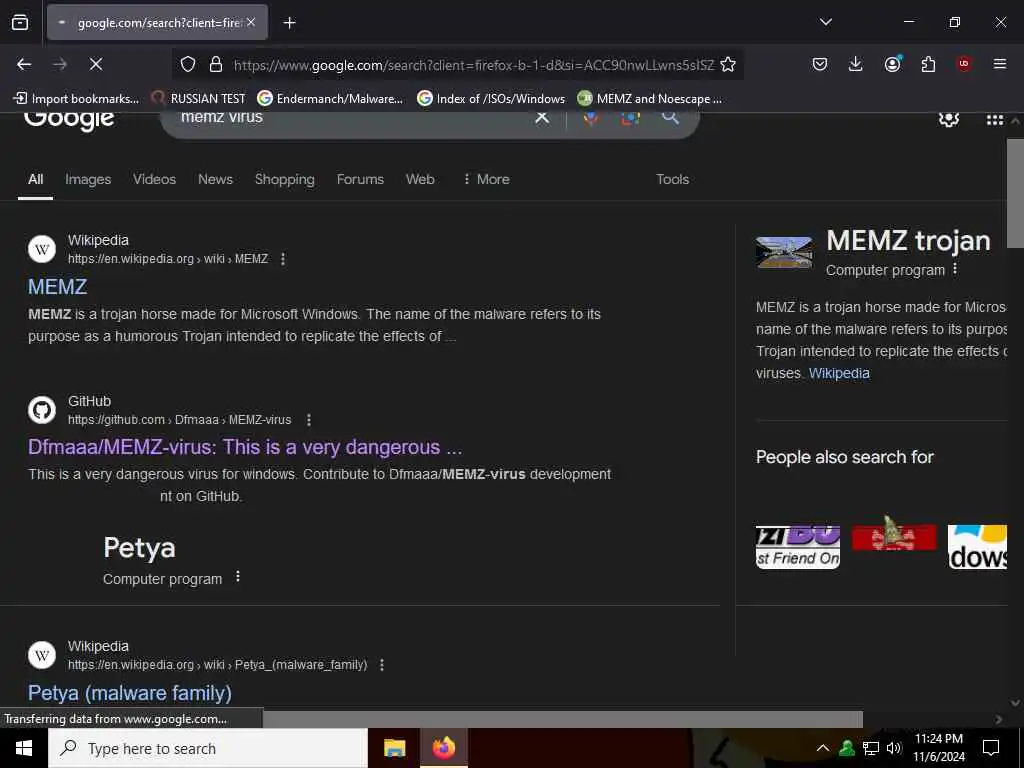Image resolution: width=1024 pixels, height=768 pixels.
Task: Click taskbar Type here to search
Action: (208, 748)
